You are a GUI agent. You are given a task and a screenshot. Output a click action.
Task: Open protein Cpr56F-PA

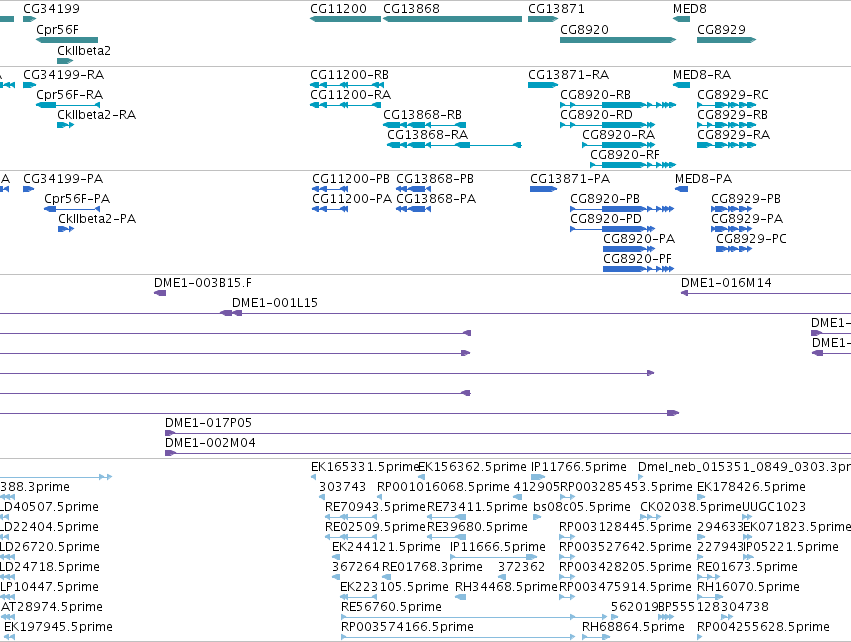(77, 199)
